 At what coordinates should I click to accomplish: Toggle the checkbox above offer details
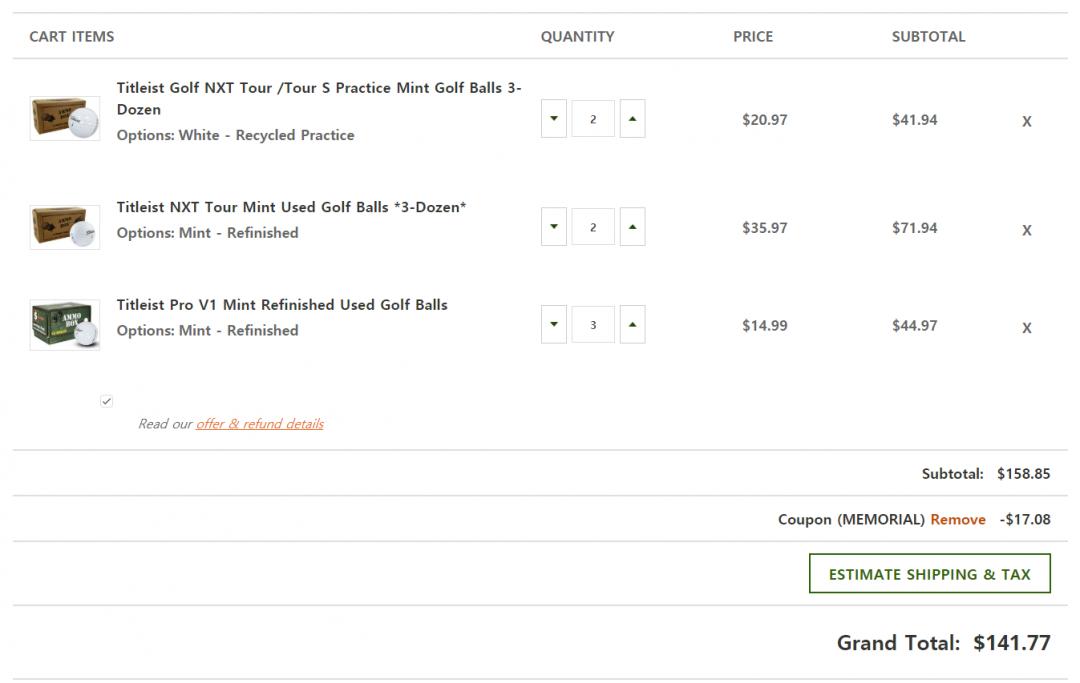tap(107, 401)
